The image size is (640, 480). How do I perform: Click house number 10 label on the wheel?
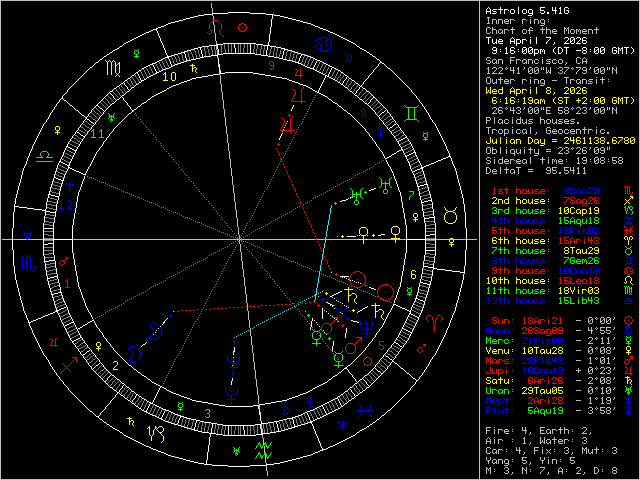[x=171, y=75]
